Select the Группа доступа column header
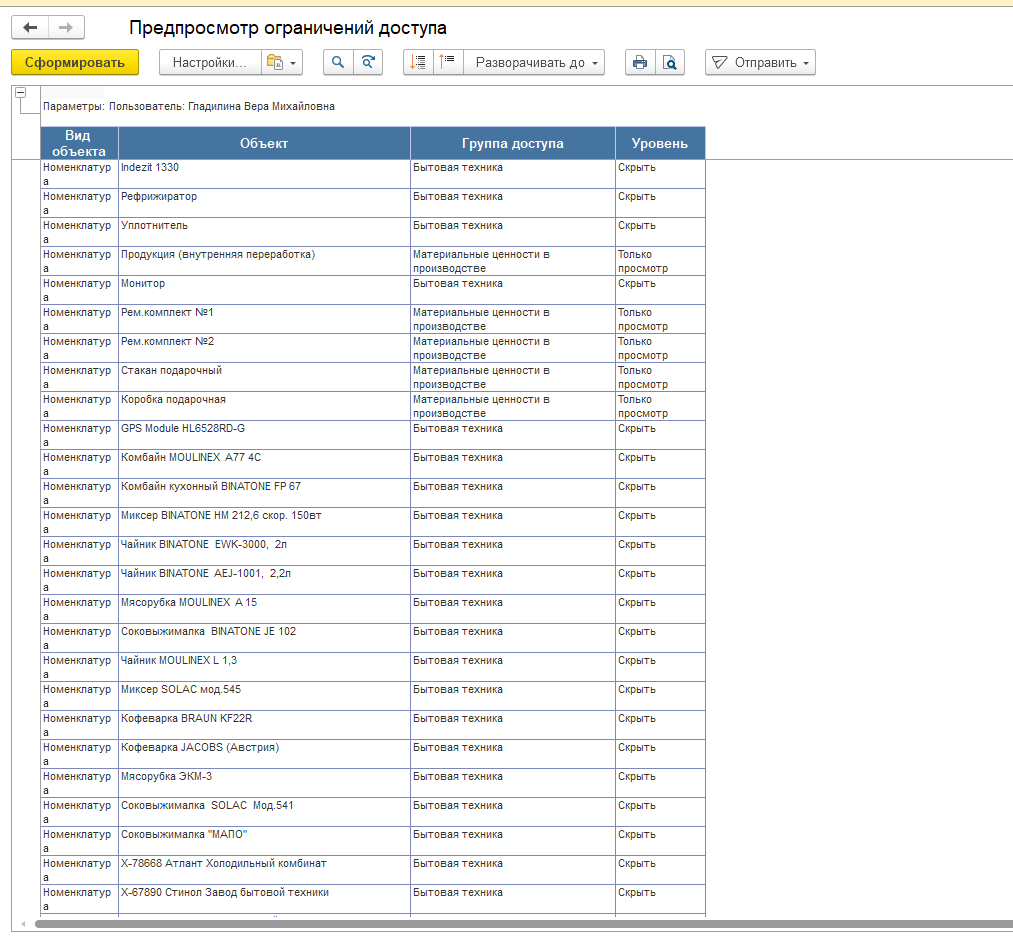 [x=513, y=143]
